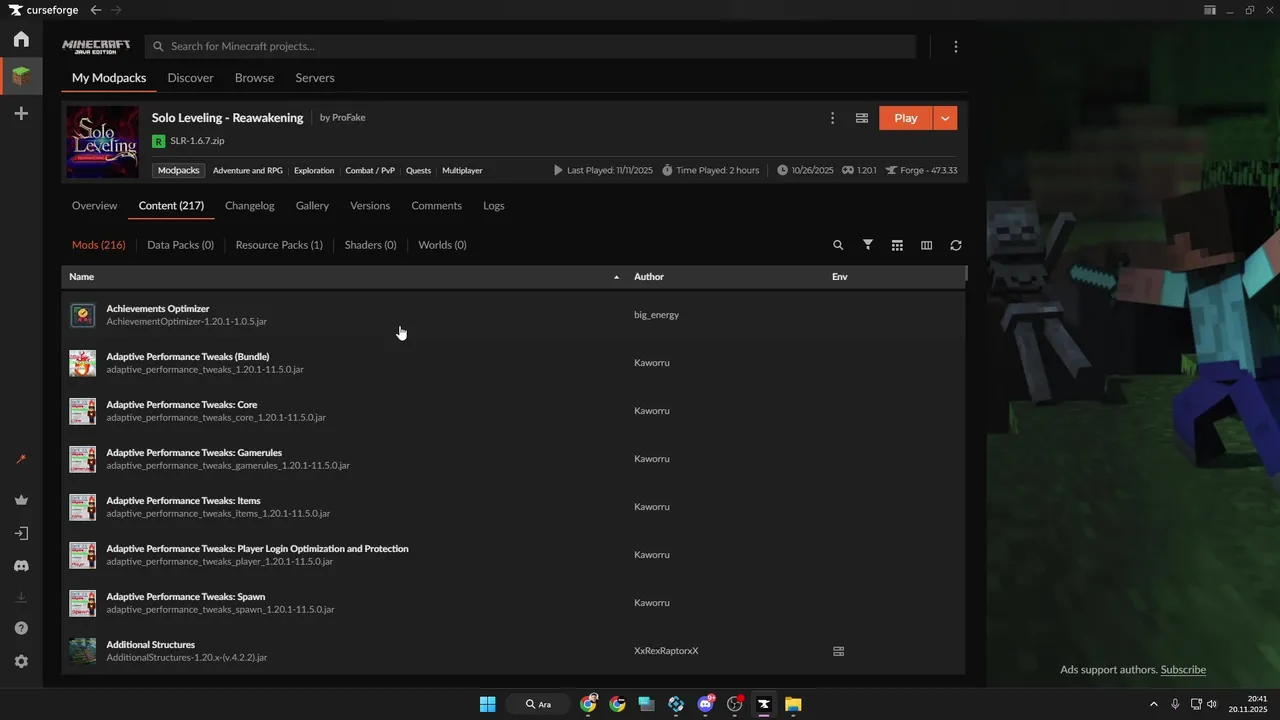
Task: Click the taskbar volume icon
Action: pyautogui.click(x=1212, y=704)
